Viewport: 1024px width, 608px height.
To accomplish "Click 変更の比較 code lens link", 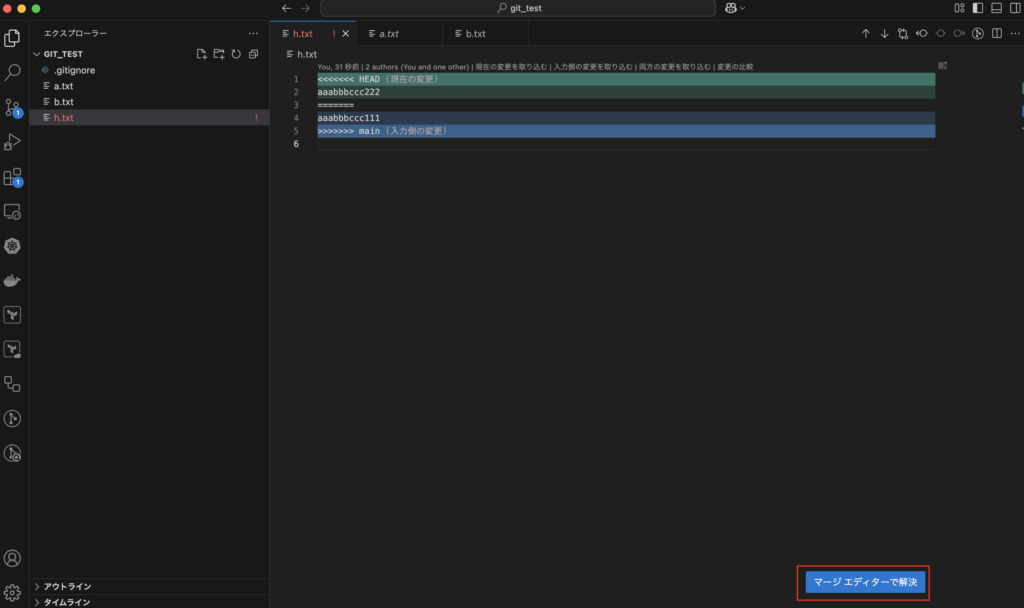I will pos(735,67).
